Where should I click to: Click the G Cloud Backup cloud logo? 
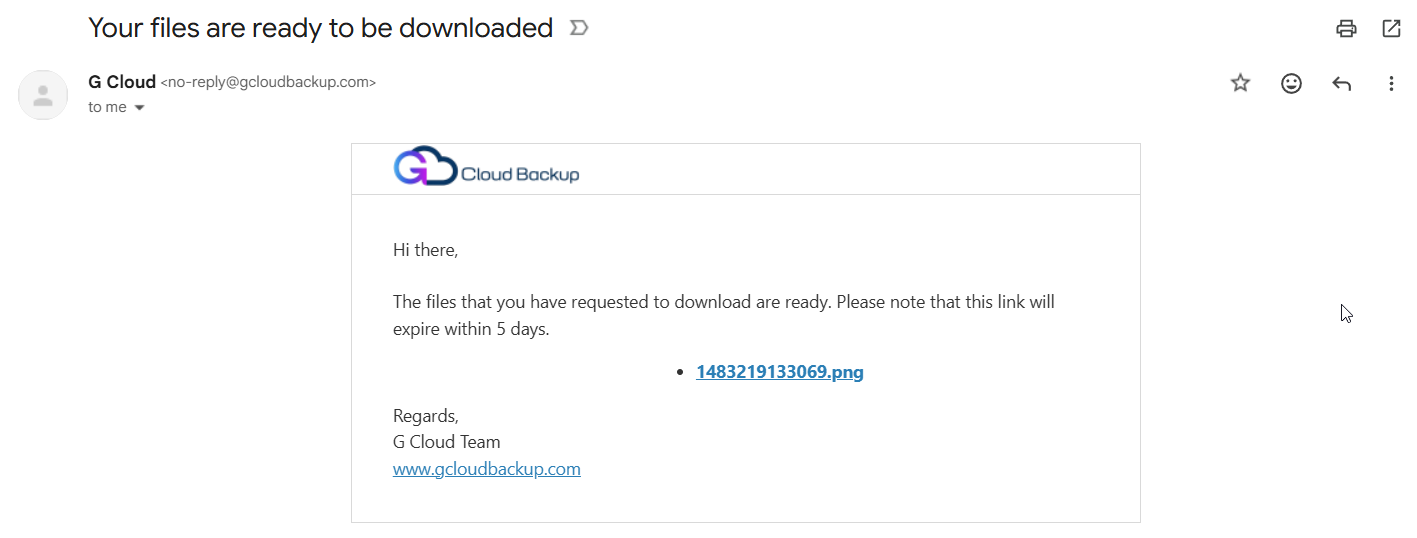coord(425,167)
